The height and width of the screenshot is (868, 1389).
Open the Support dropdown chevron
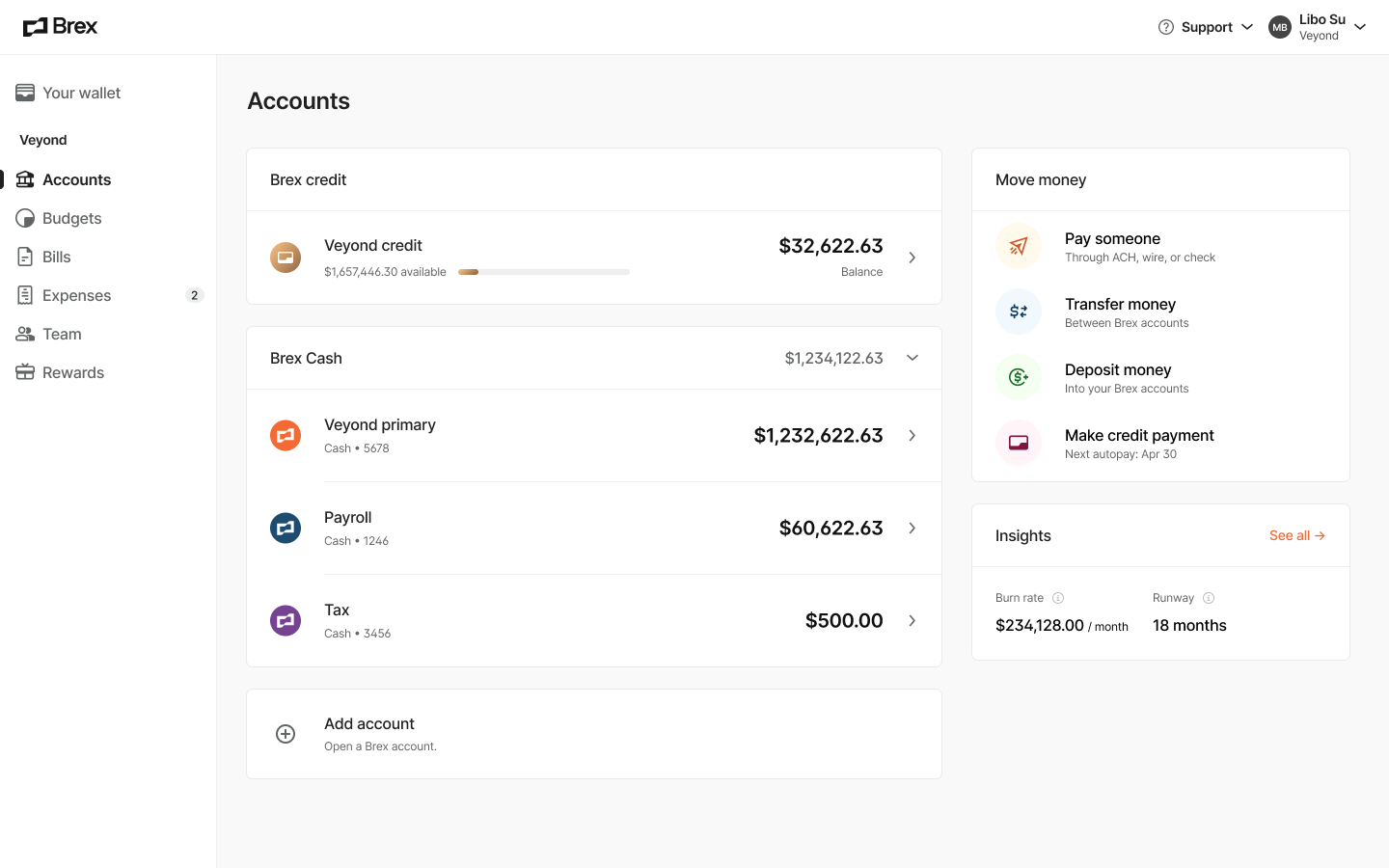[1247, 27]
